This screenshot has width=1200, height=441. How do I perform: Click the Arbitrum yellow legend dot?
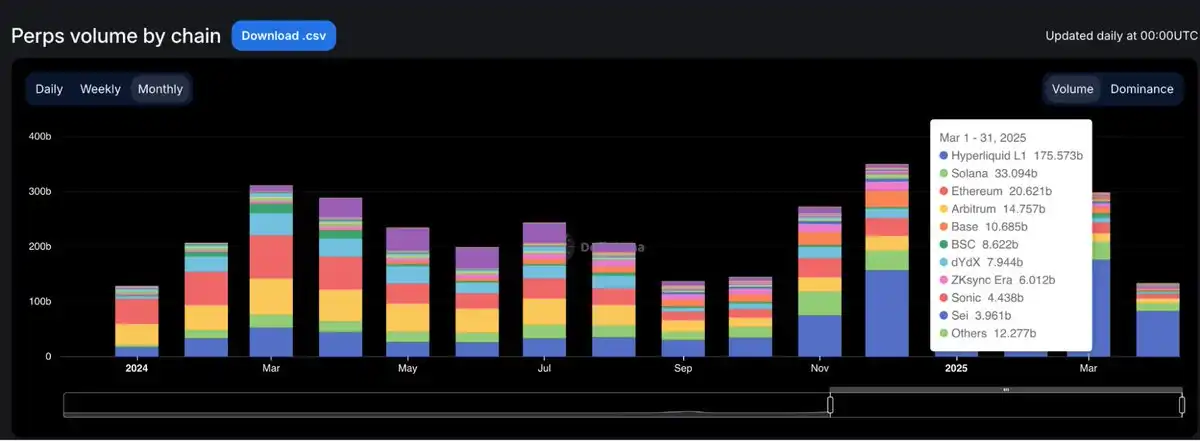pyautogui.click(x=943, y=209)
